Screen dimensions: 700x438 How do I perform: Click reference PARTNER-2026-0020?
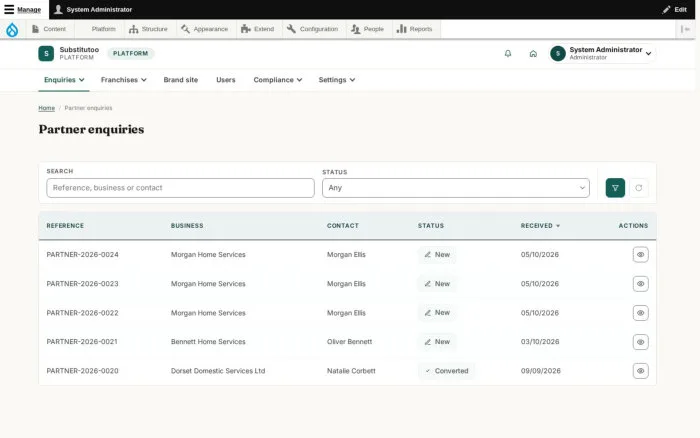(x=83, y=371)
